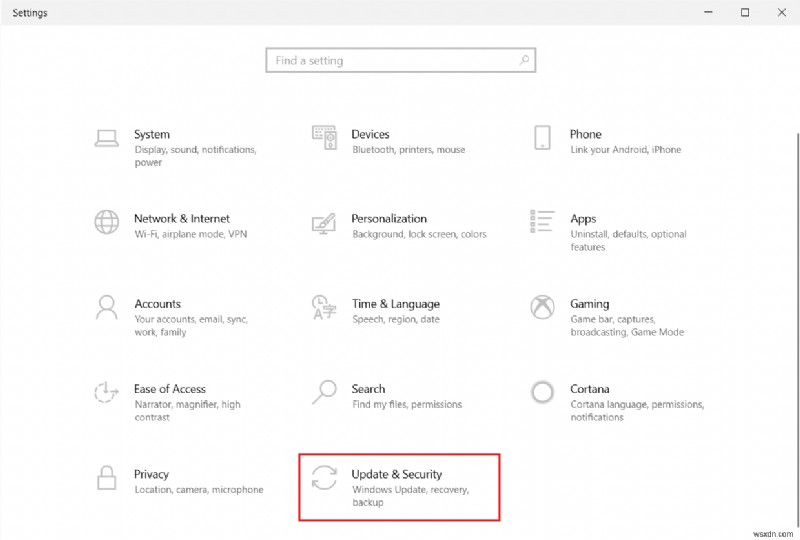The image size is (800, 540).
Task: Select the Time & Language icon
Action: [x=324, y=306]
